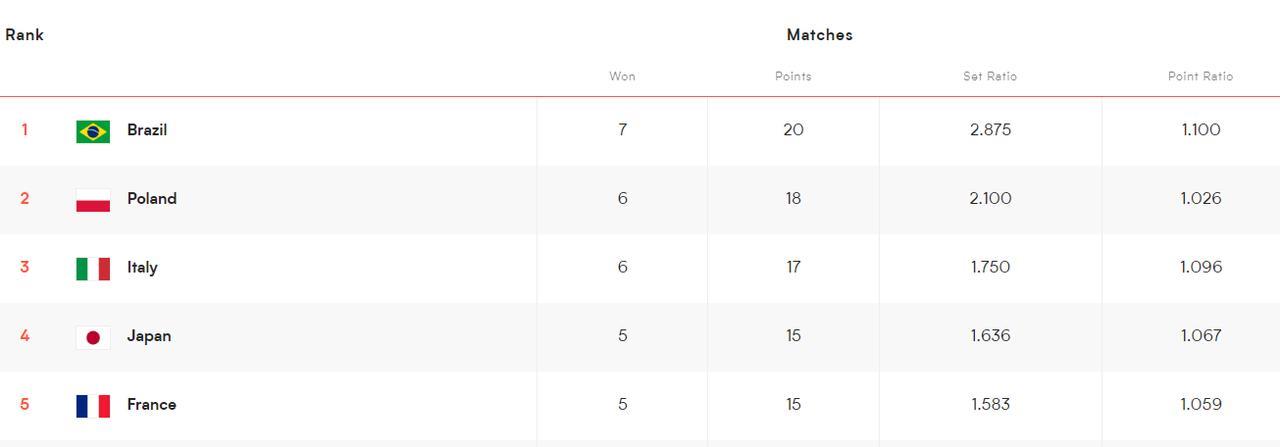Click Brazil's 2.875 set ratio cell

tap(990, 130)
